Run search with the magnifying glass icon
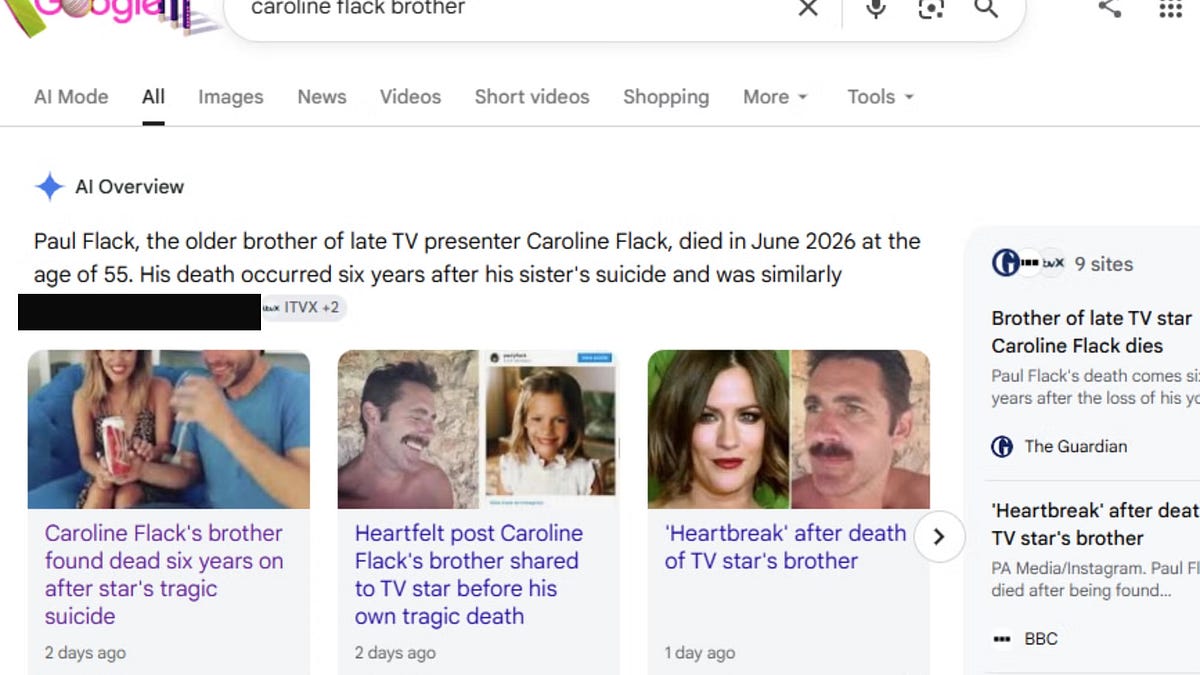 click(986, 8)
